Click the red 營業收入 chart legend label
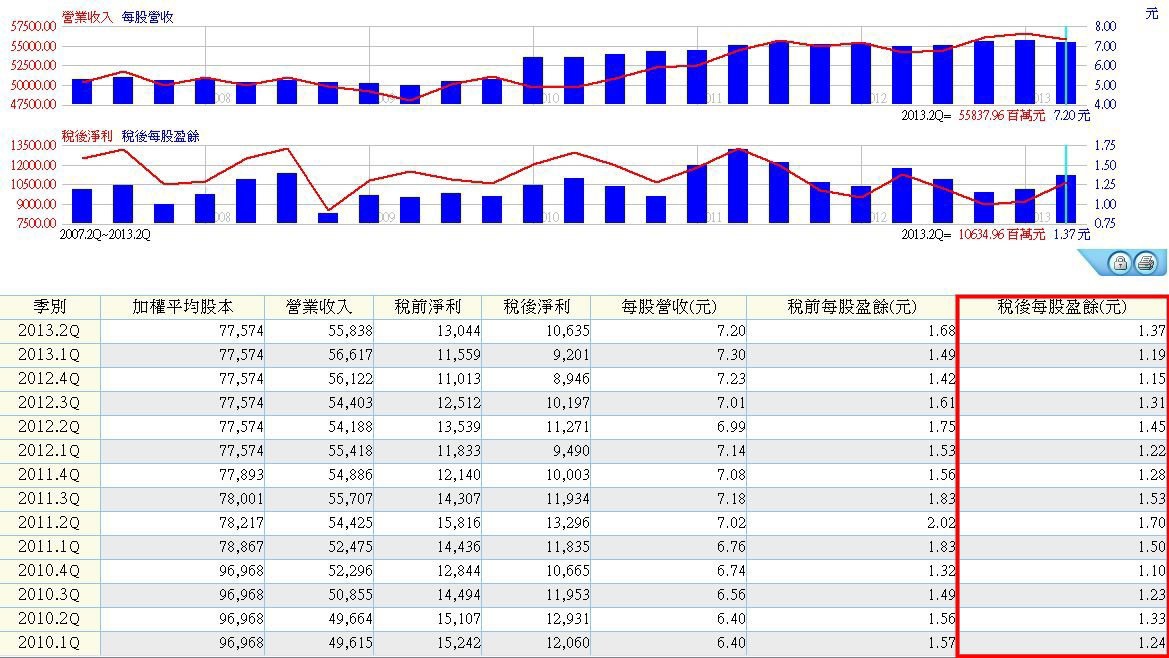The width and height of the screenshot is (1169, 658). [x=87, y=17]
